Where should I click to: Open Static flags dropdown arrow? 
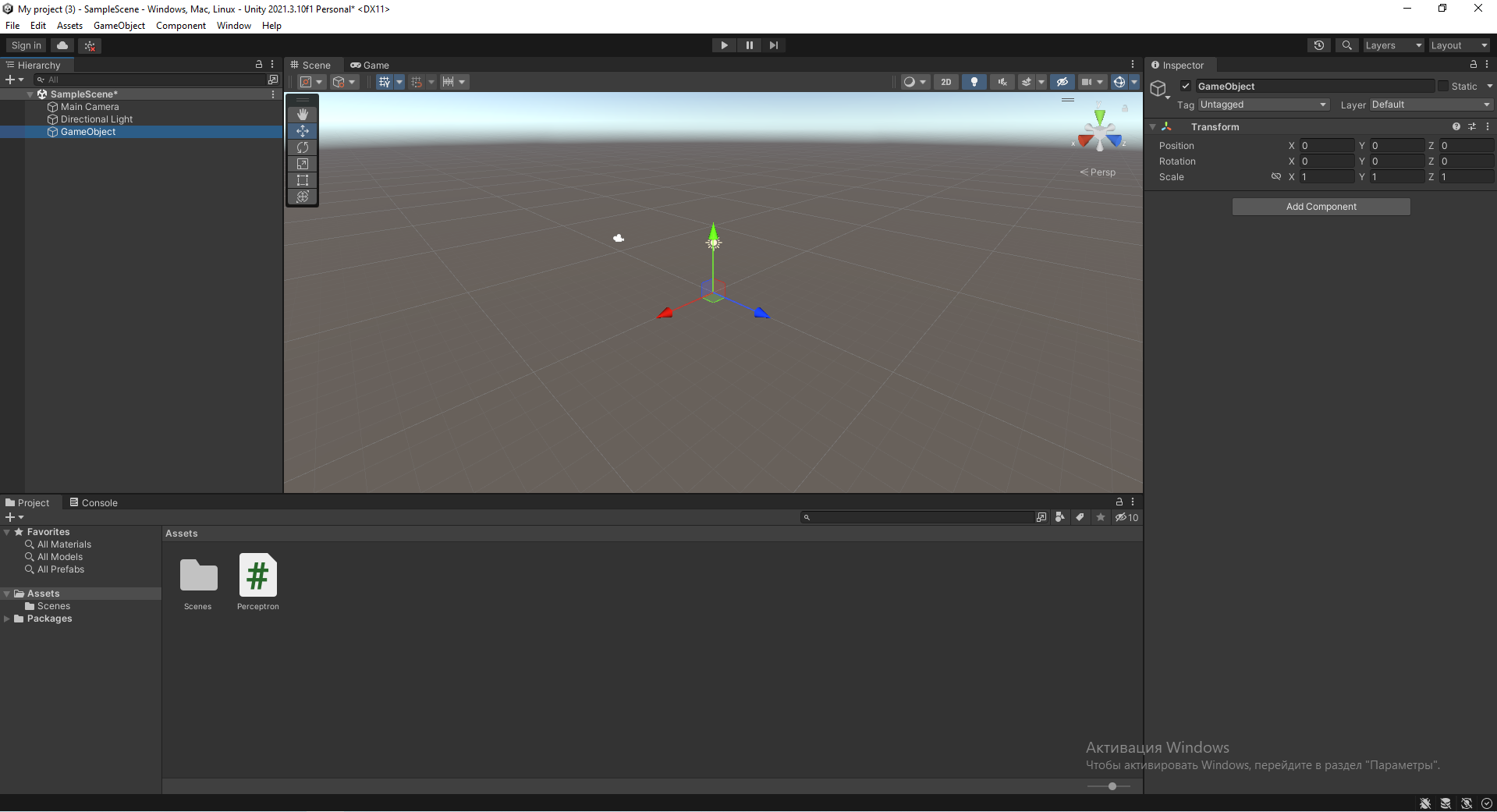click(x=1489, y=87)
